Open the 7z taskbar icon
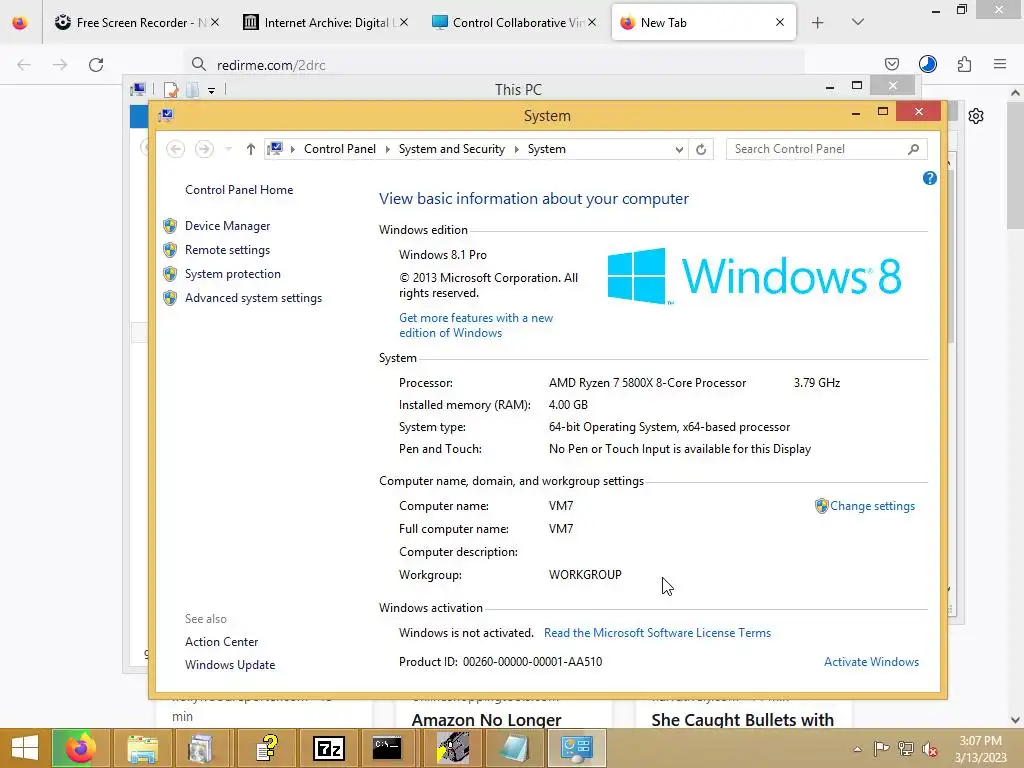This screenshot has height=768, width=1024. [x=328, y=748]
